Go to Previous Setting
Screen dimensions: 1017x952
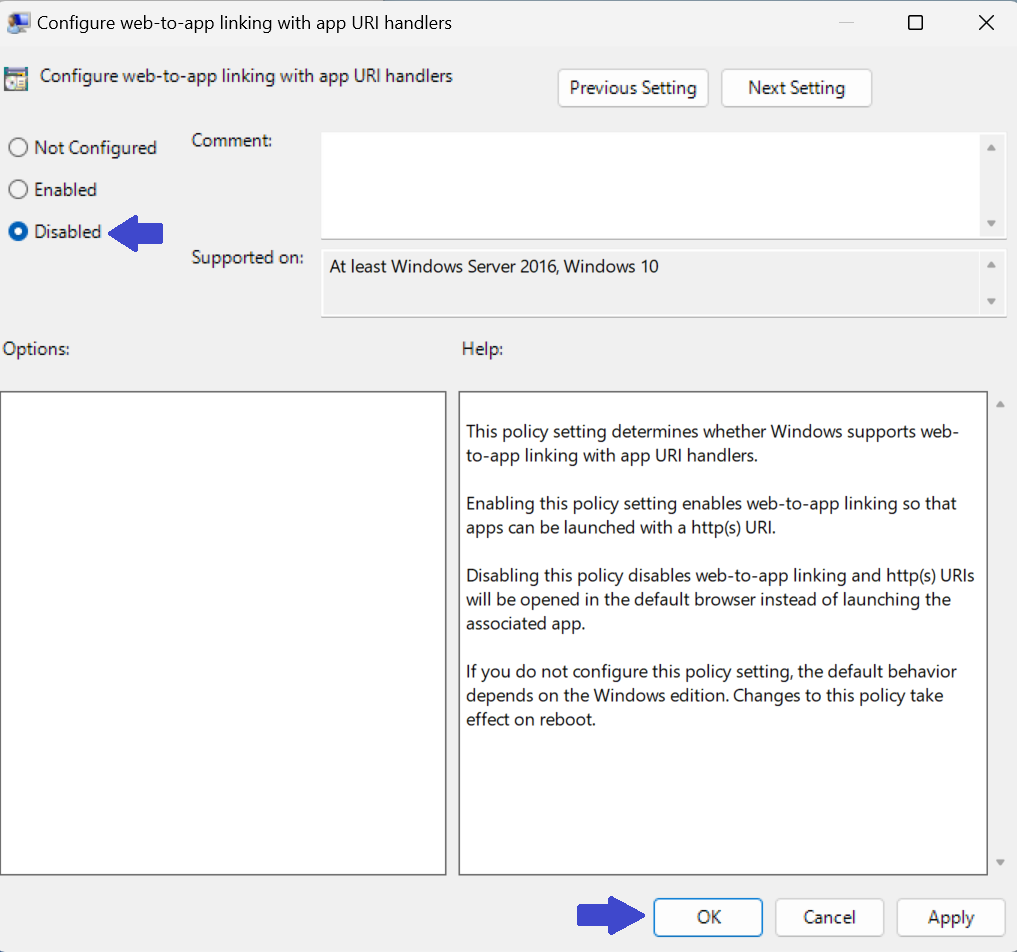[x=633, y=88]
